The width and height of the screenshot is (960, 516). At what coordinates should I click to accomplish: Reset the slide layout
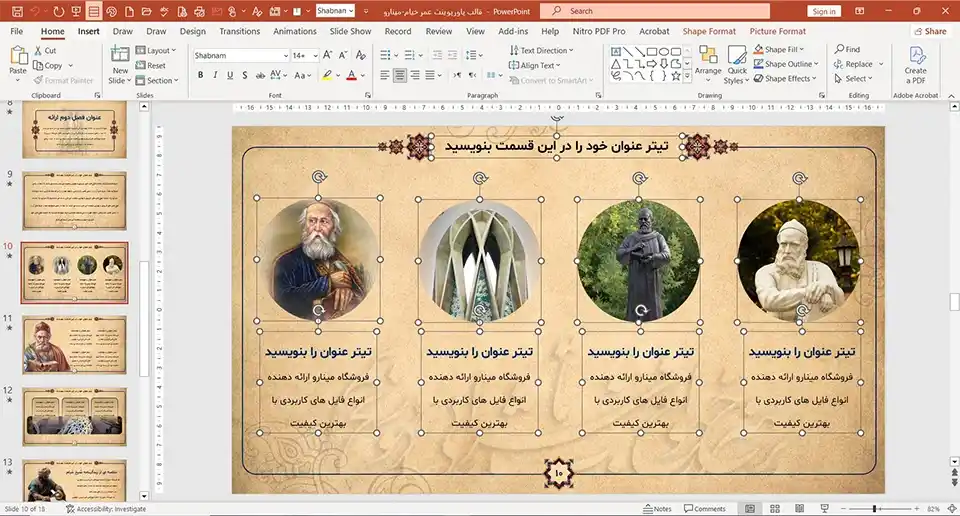pyautogui.click(x=151, y=65)
